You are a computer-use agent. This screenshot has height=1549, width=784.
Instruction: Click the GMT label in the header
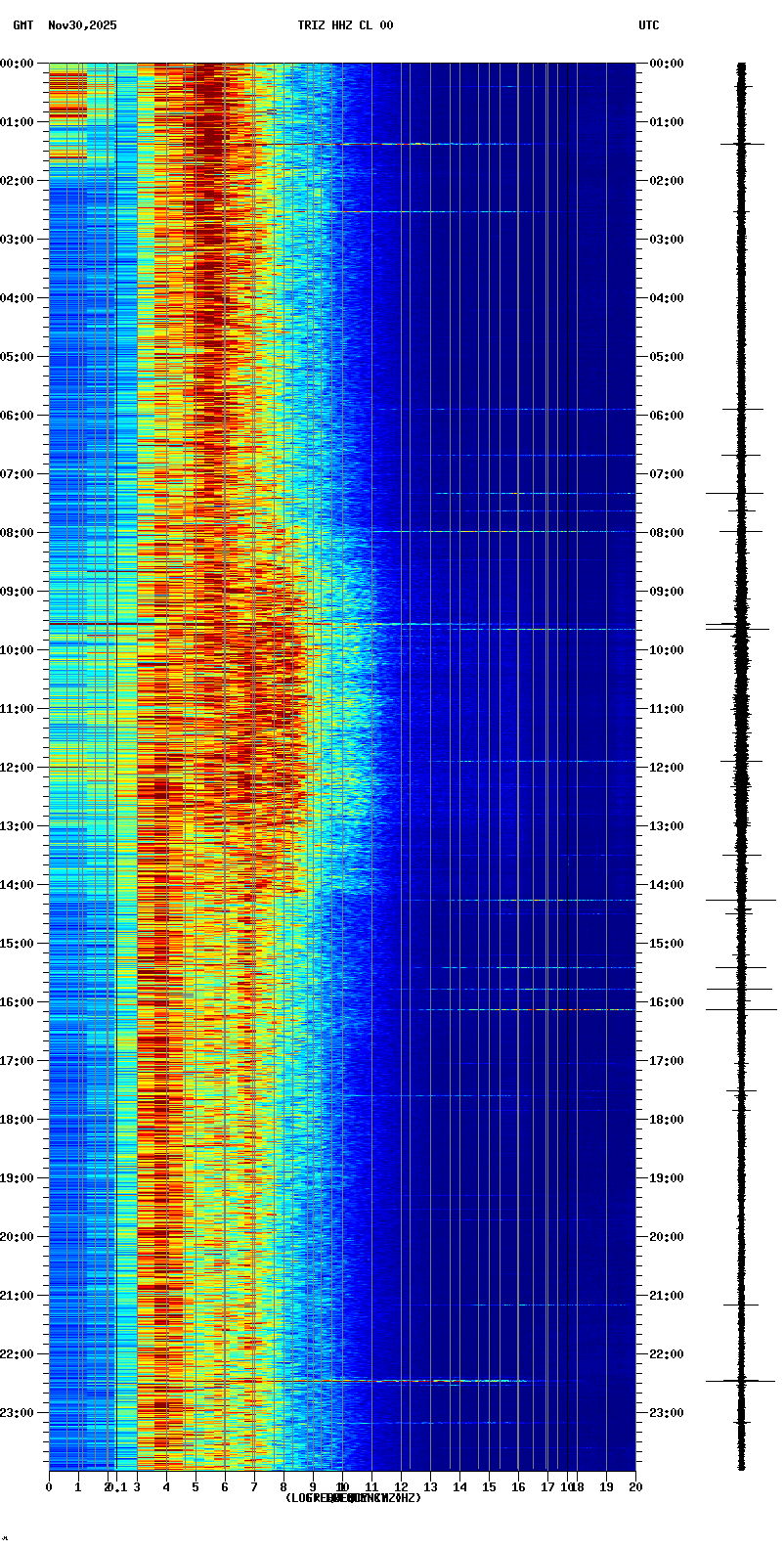[22, 25]
